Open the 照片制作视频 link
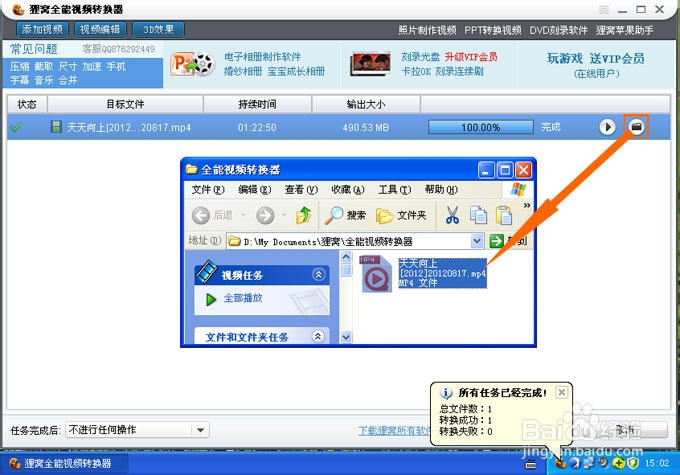680x475 pixels. click(427, 30)
